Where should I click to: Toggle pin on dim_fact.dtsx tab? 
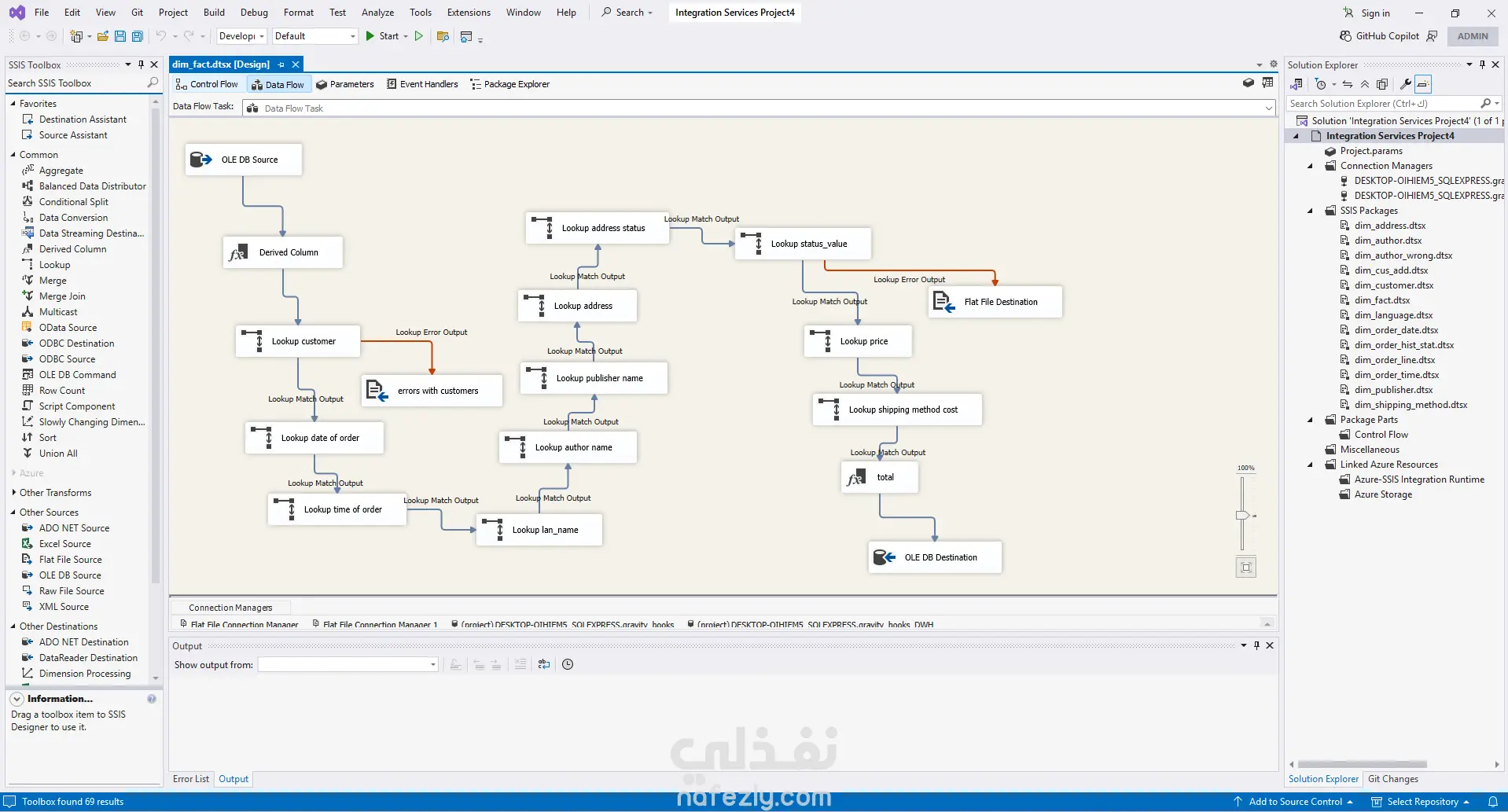point(281,64)
